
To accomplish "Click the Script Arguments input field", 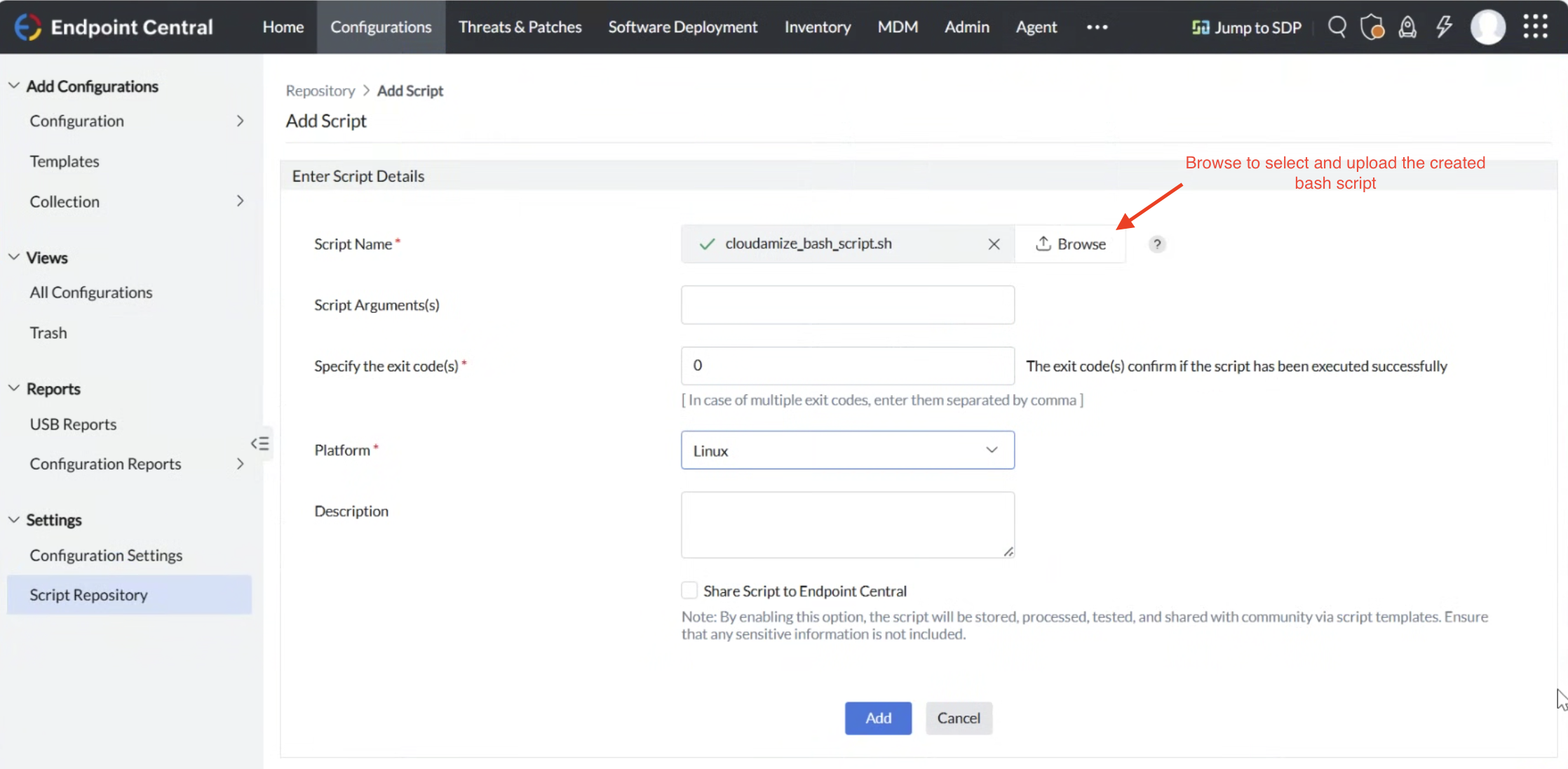I will [847, 305].
